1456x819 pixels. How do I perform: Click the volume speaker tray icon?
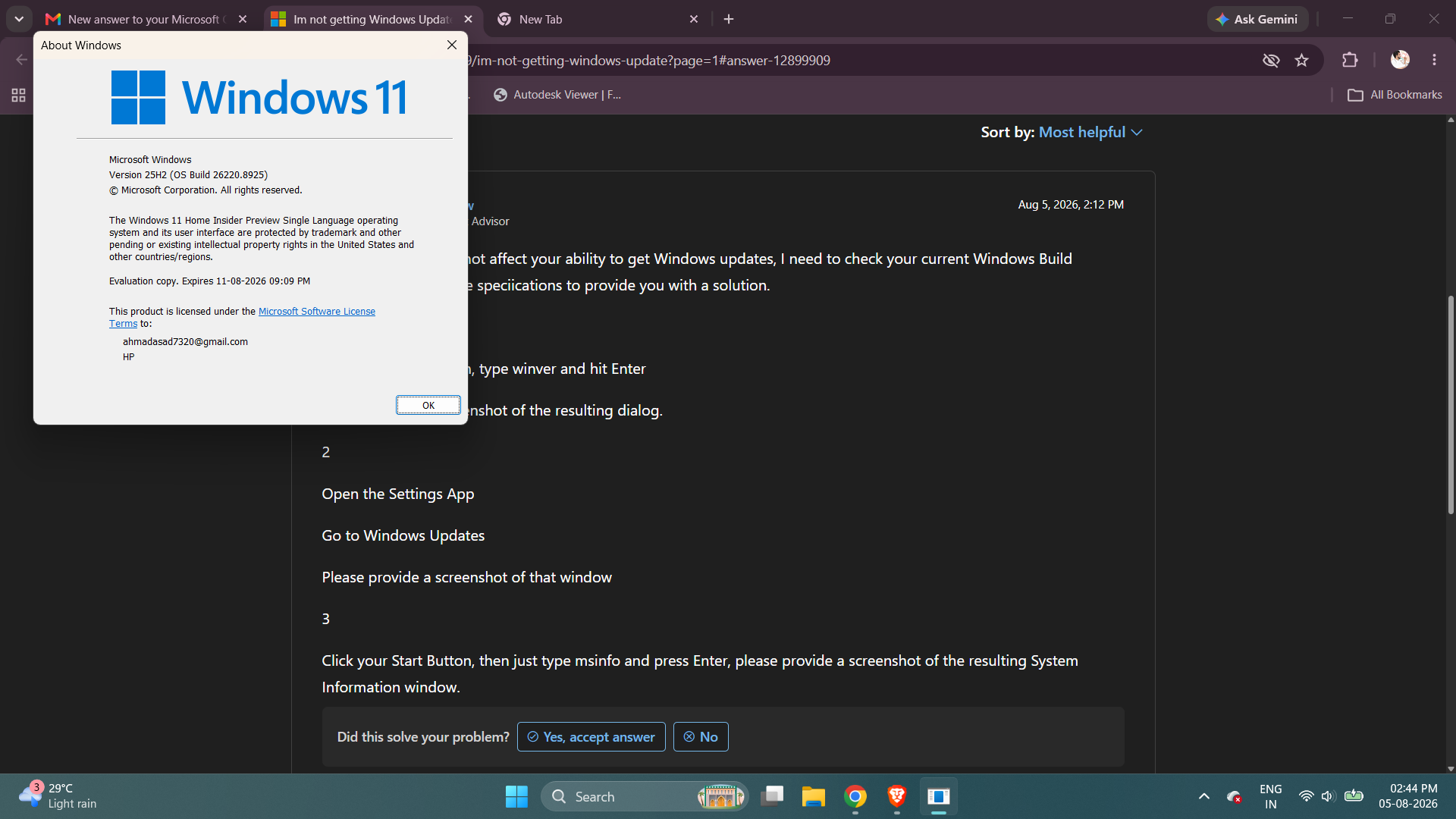tap(1328, 796)
